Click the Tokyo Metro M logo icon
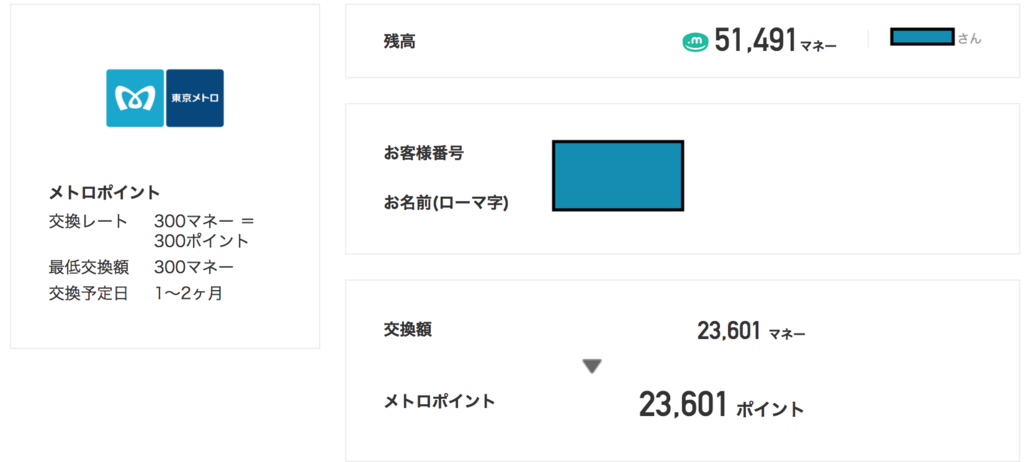 (135, 98)
